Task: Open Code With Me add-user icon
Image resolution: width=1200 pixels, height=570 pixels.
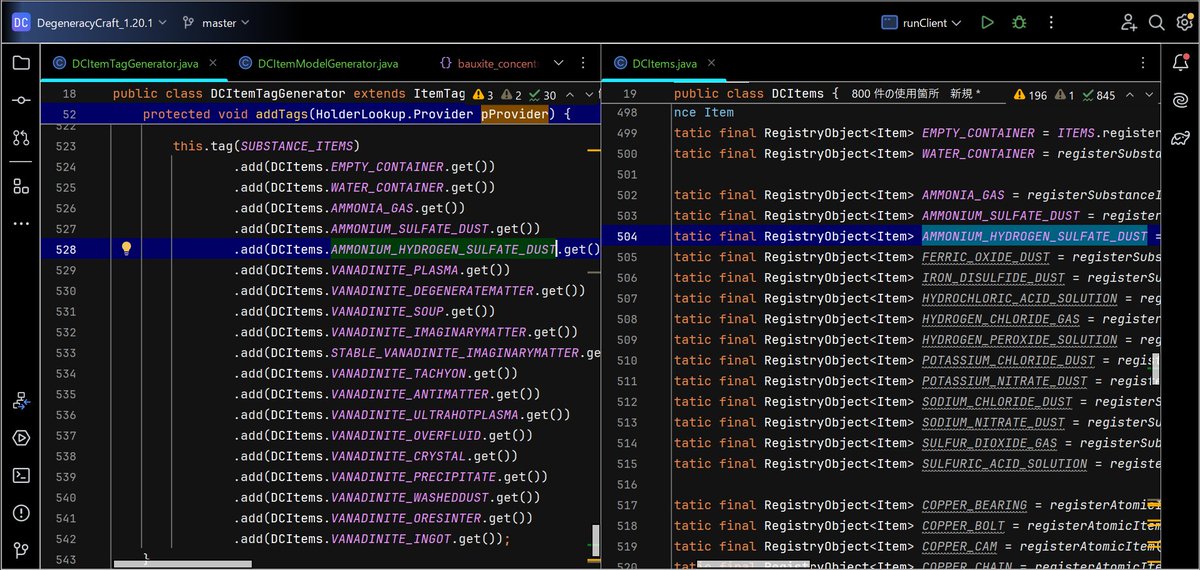Action: (x=1129, y=22)
